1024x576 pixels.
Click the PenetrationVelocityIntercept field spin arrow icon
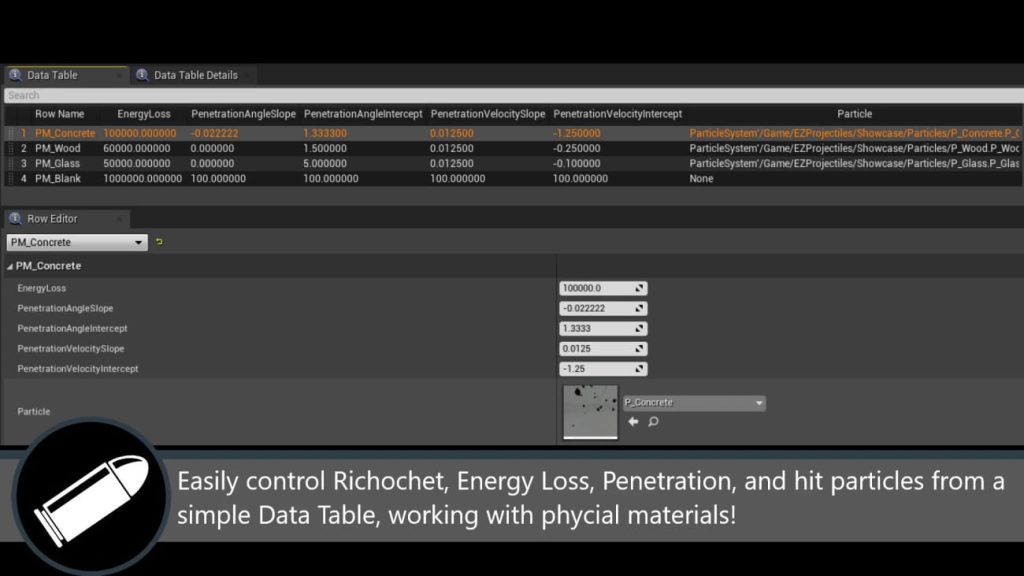(x=639, y=369)
